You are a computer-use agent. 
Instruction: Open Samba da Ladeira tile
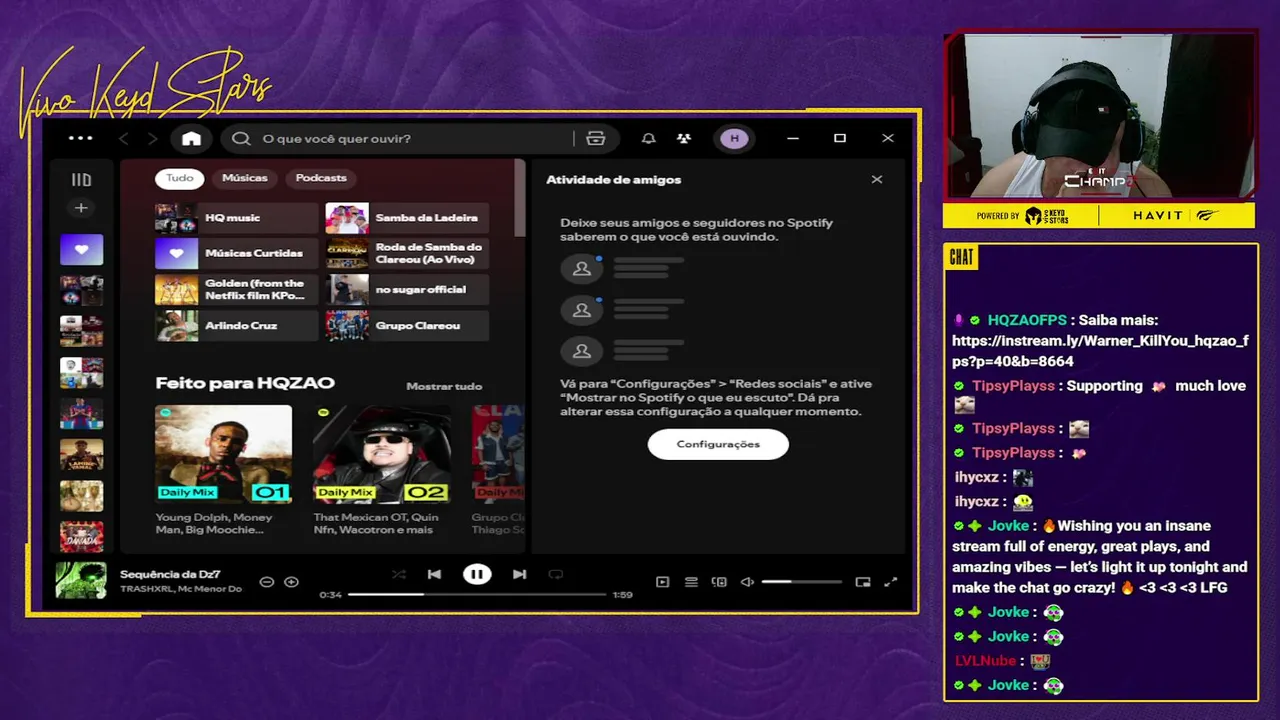[x=407, y=218]
